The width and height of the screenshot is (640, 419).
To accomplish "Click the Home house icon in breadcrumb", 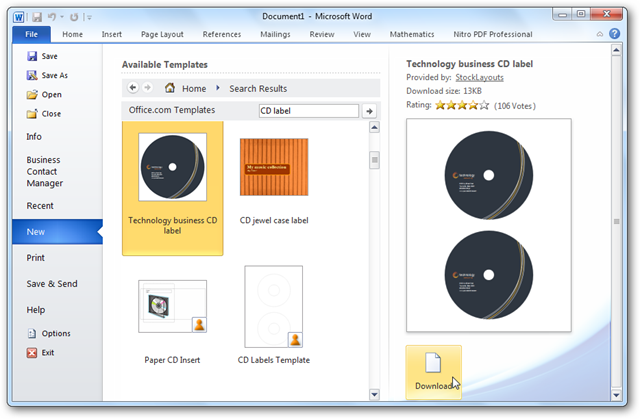I will tap(170, 88).
